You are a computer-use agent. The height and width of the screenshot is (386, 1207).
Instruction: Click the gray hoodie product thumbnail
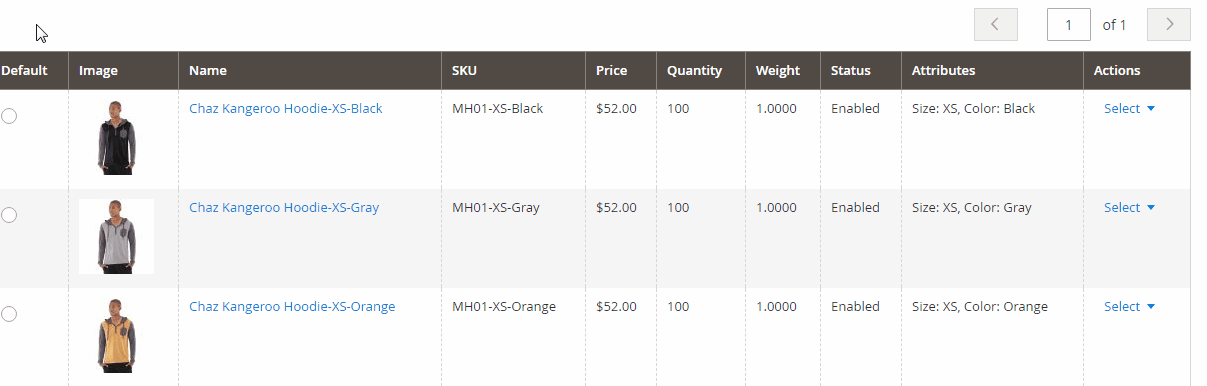(x=116, y=237)
